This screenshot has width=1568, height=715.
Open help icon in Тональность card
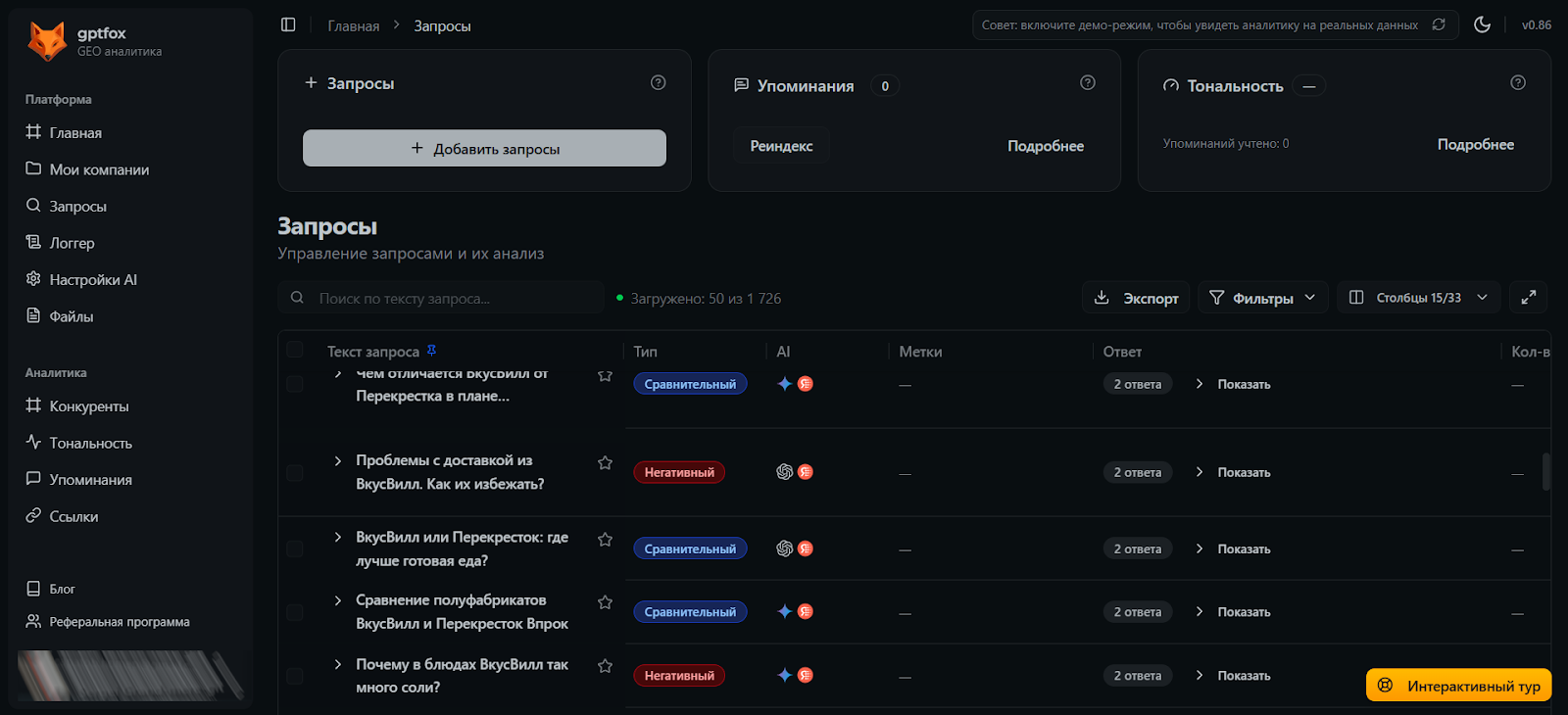tap(1518, 83)
